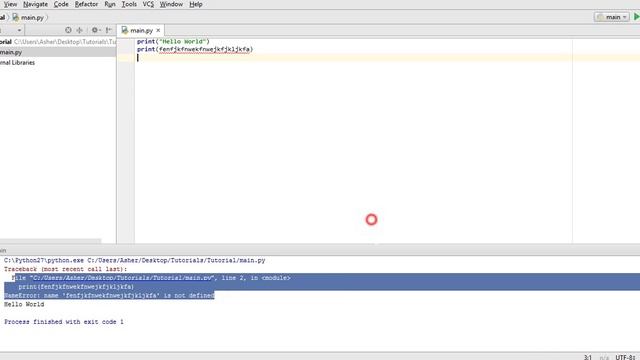
Task: Open the Run menu
Action: pos(109,4)
